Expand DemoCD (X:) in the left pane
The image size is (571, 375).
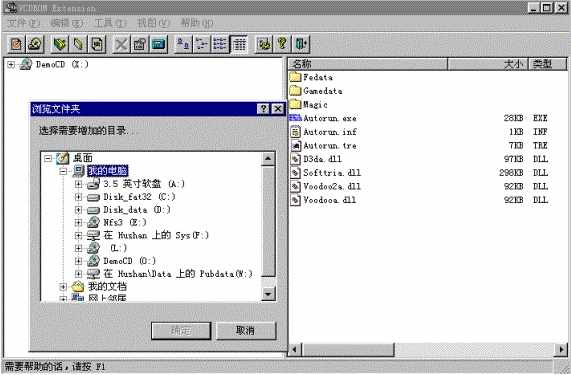11,64
